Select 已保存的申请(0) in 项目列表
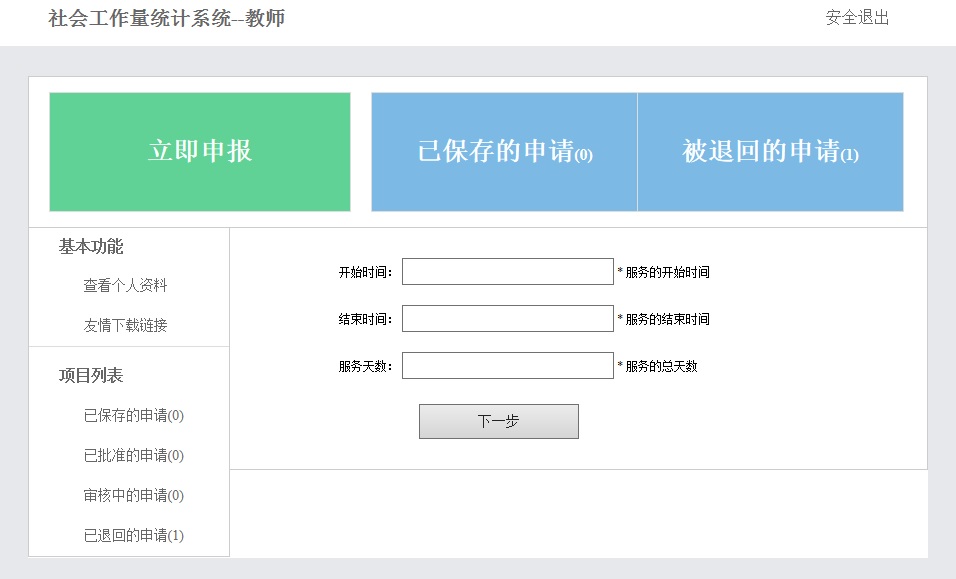This screenshot has width=956, height=579. (x=134, y=416)
